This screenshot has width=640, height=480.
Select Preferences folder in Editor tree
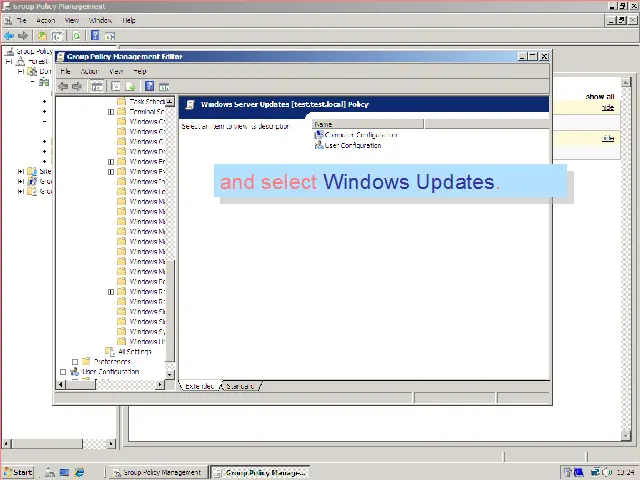point(106,362)
